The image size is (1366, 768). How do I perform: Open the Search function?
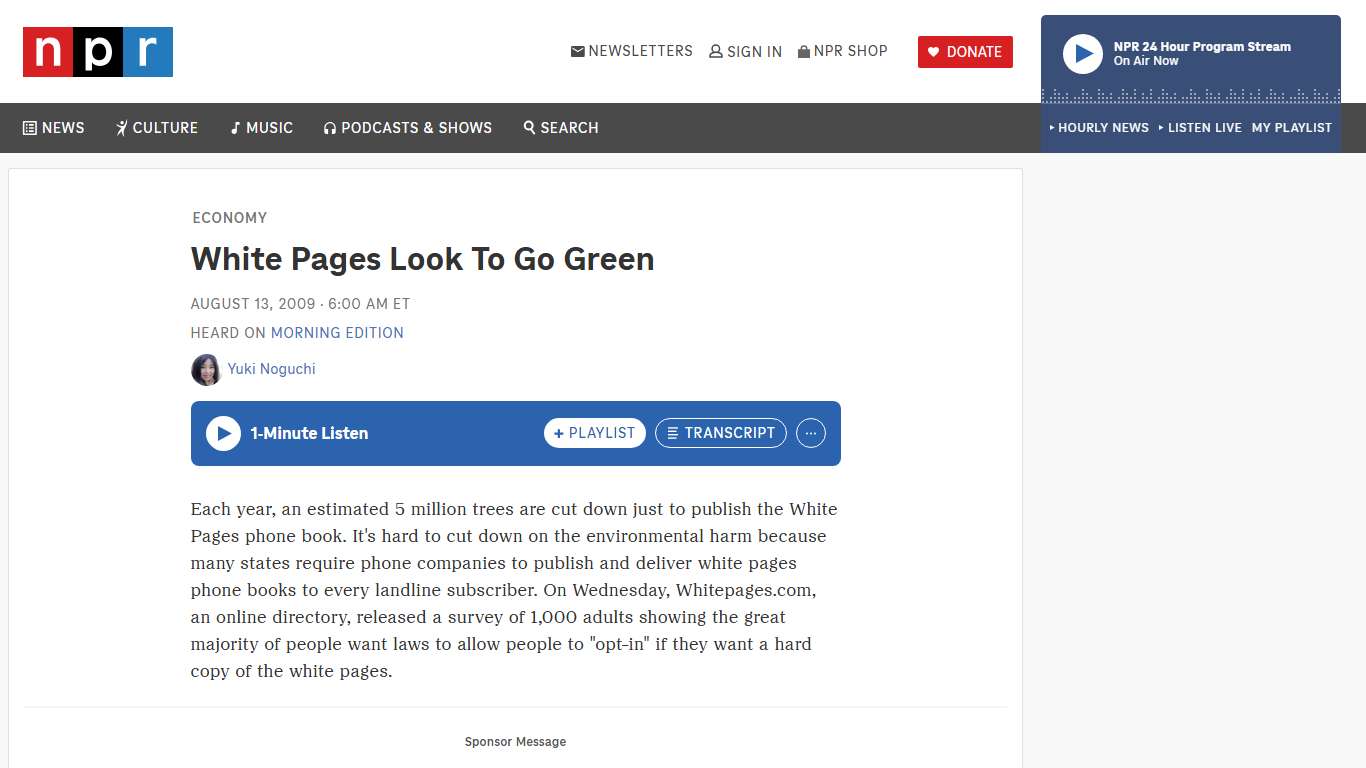(x=529, y=128)
